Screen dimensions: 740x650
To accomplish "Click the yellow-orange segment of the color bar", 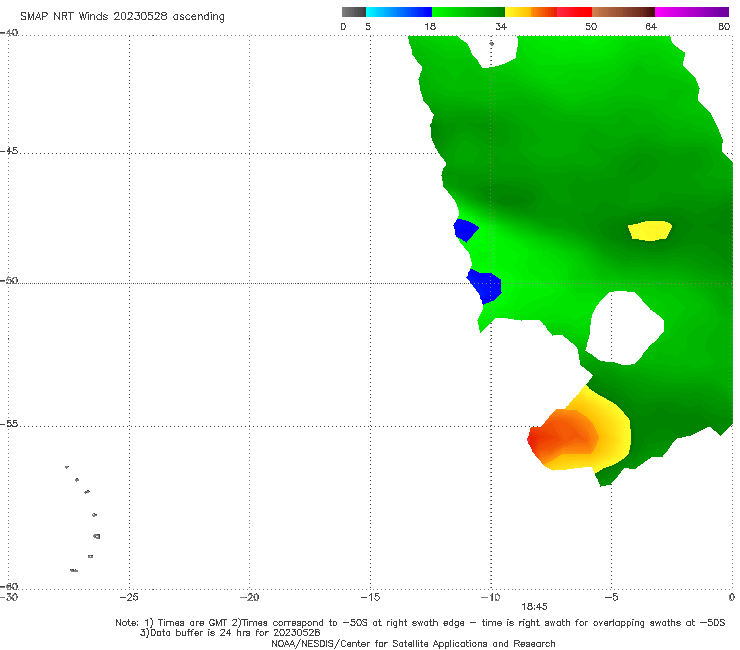I will pos(530,12).
